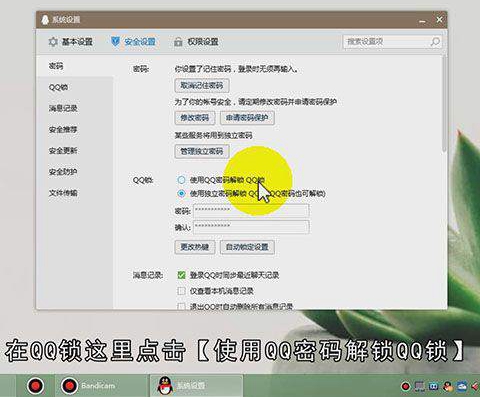The image size is (480, 397).
Task: Check 仅查看本机消息记录 checkbox
Action: [x=181, y=291]
